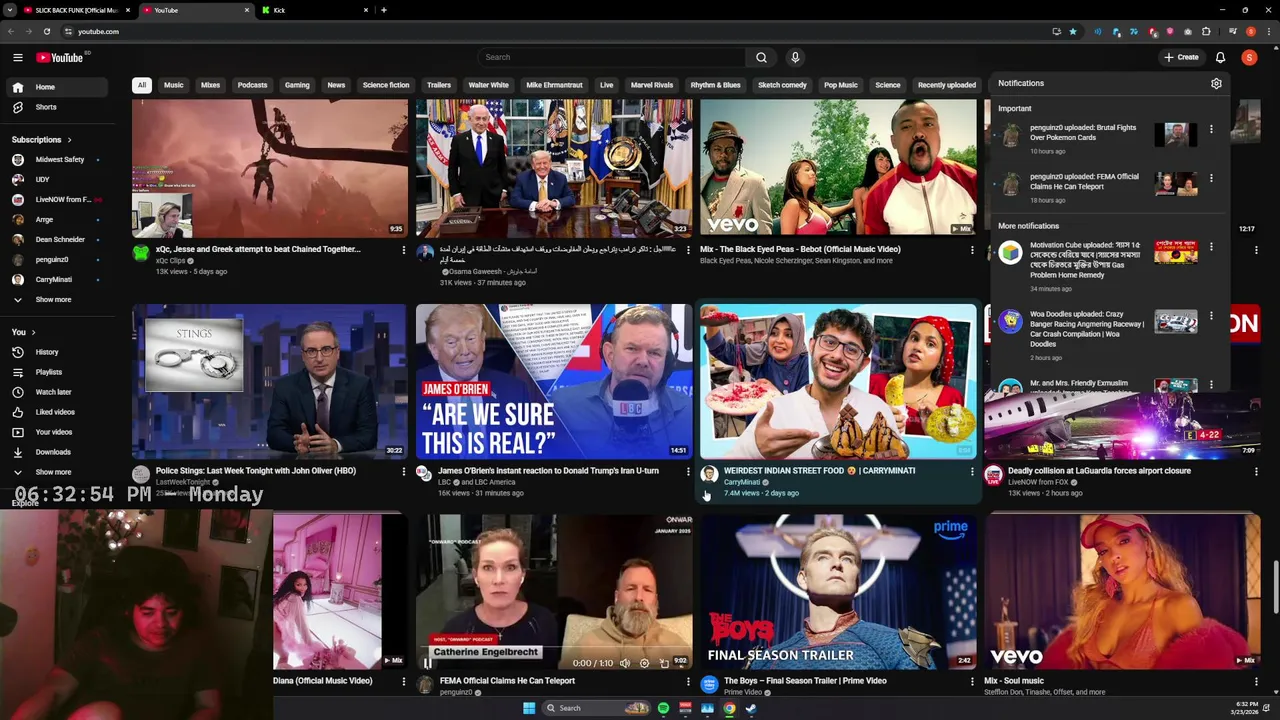
Task: Open Steam from the taskbar
Action: pos(751,708)
